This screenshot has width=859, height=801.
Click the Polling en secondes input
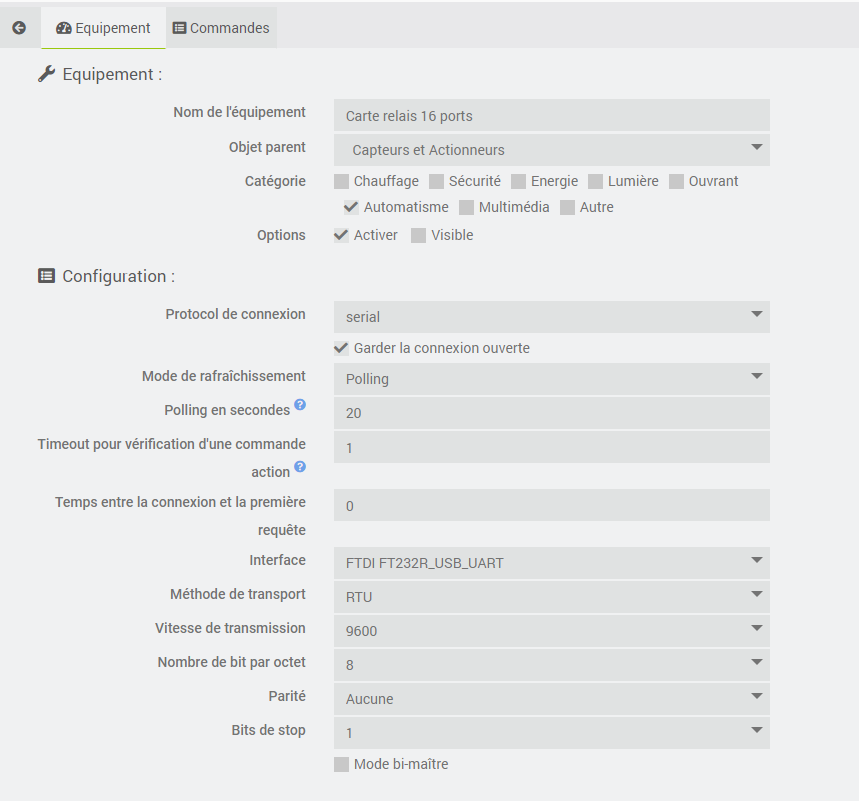click(551, 413)
